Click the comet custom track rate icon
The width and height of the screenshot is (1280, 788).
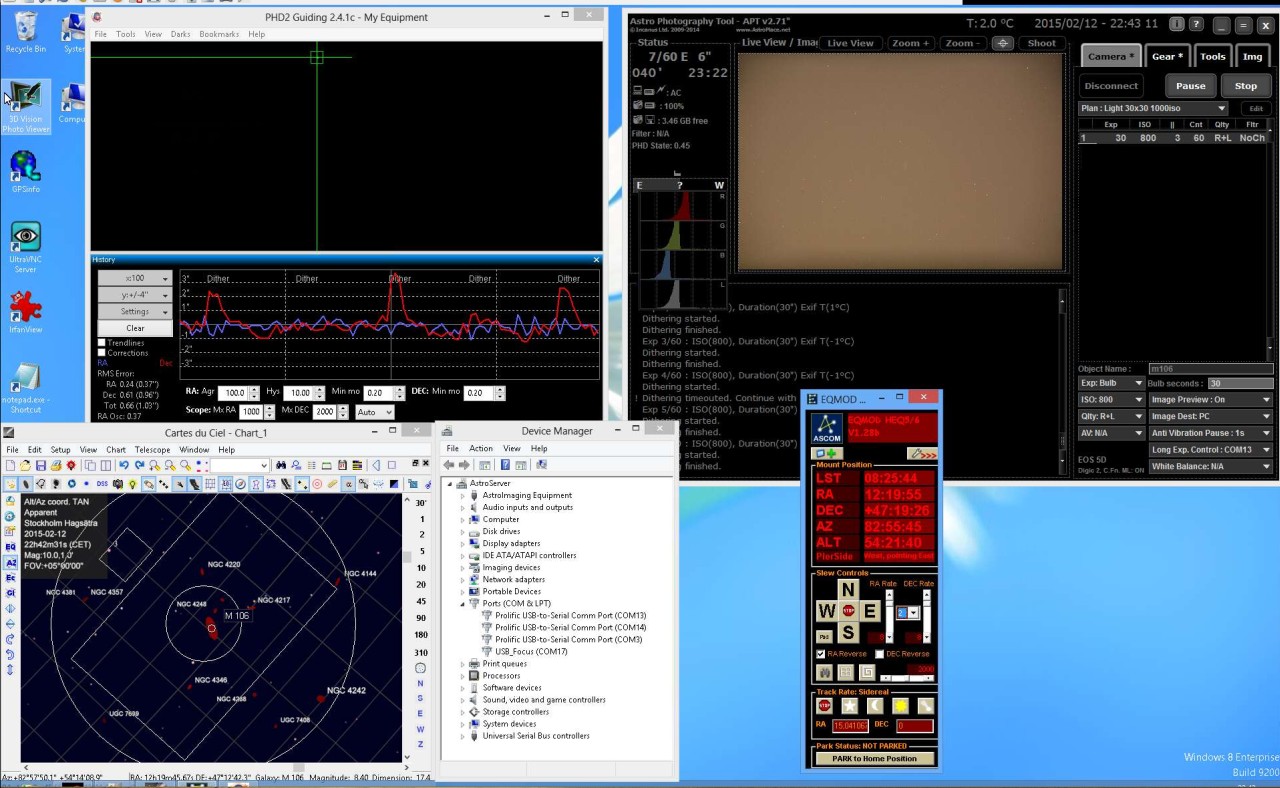(x=926, y=705)
